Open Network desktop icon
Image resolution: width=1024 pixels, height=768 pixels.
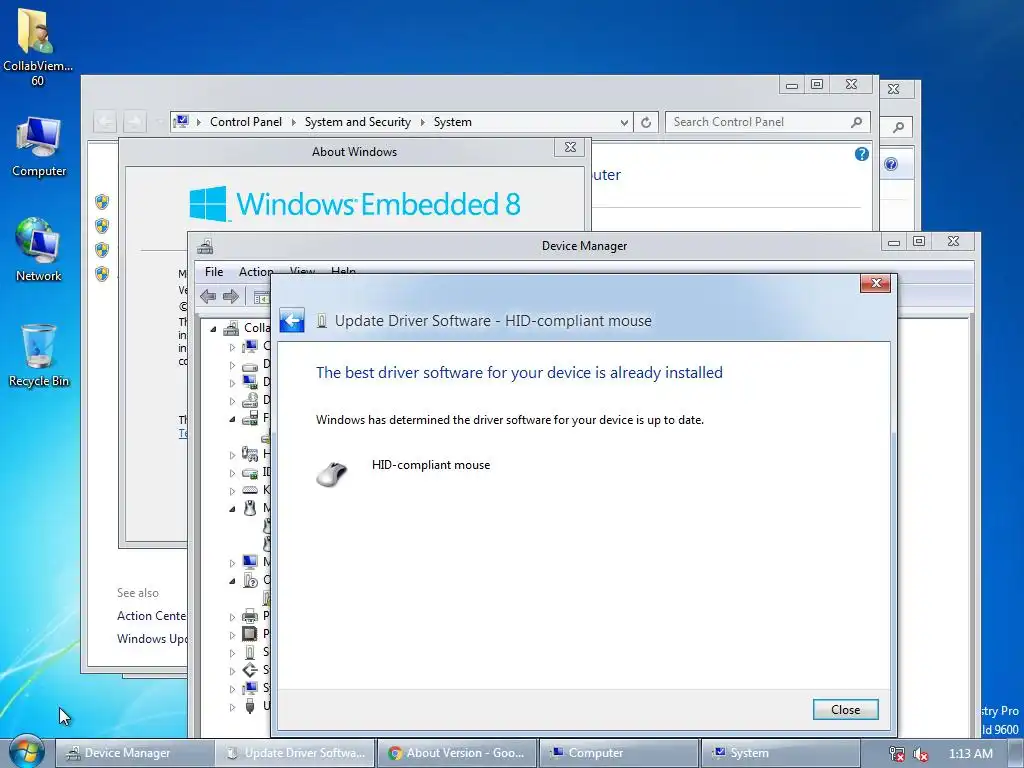39,250
